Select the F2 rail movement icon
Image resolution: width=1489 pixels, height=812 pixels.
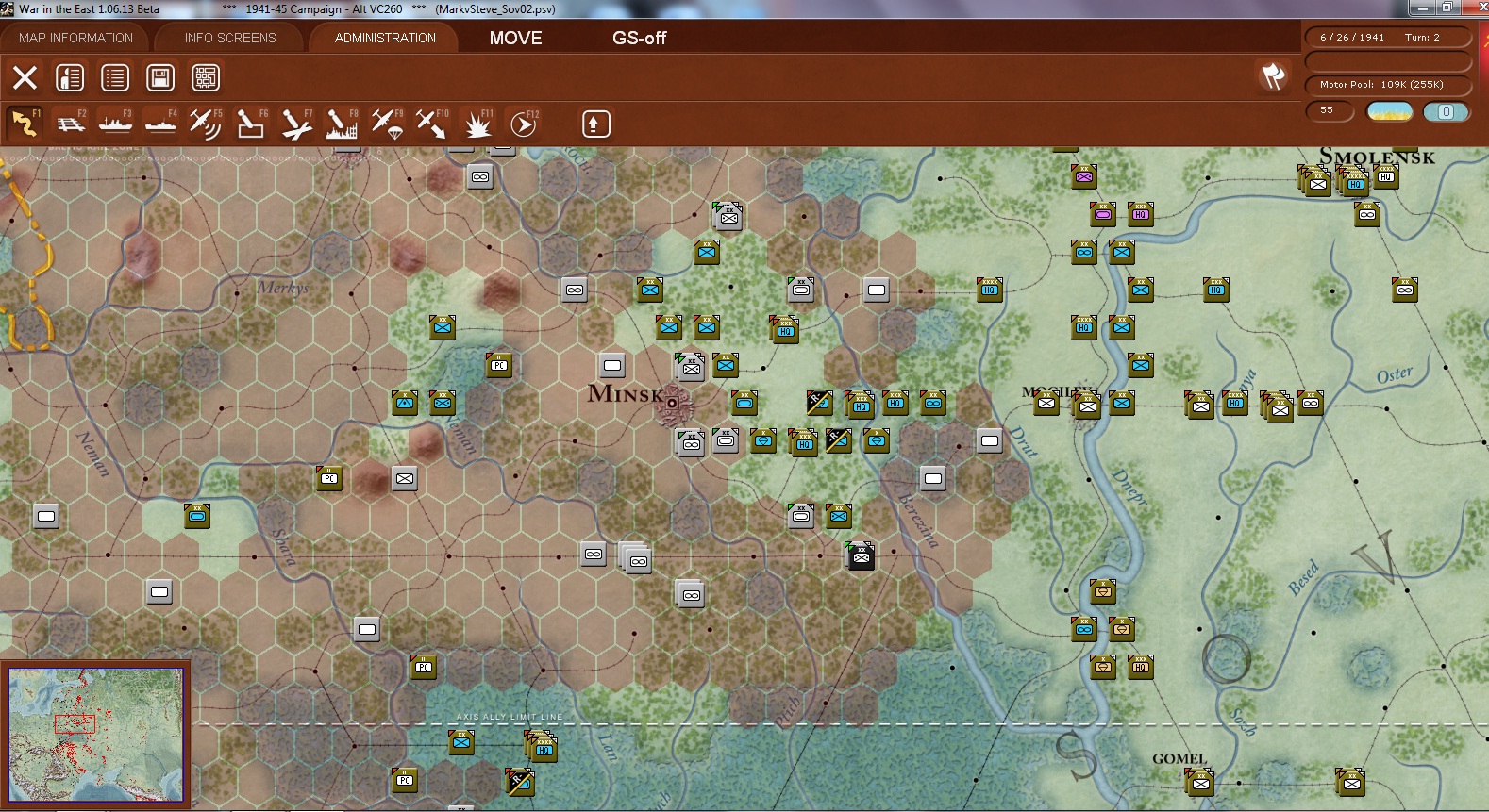click(x=71, y=124)
